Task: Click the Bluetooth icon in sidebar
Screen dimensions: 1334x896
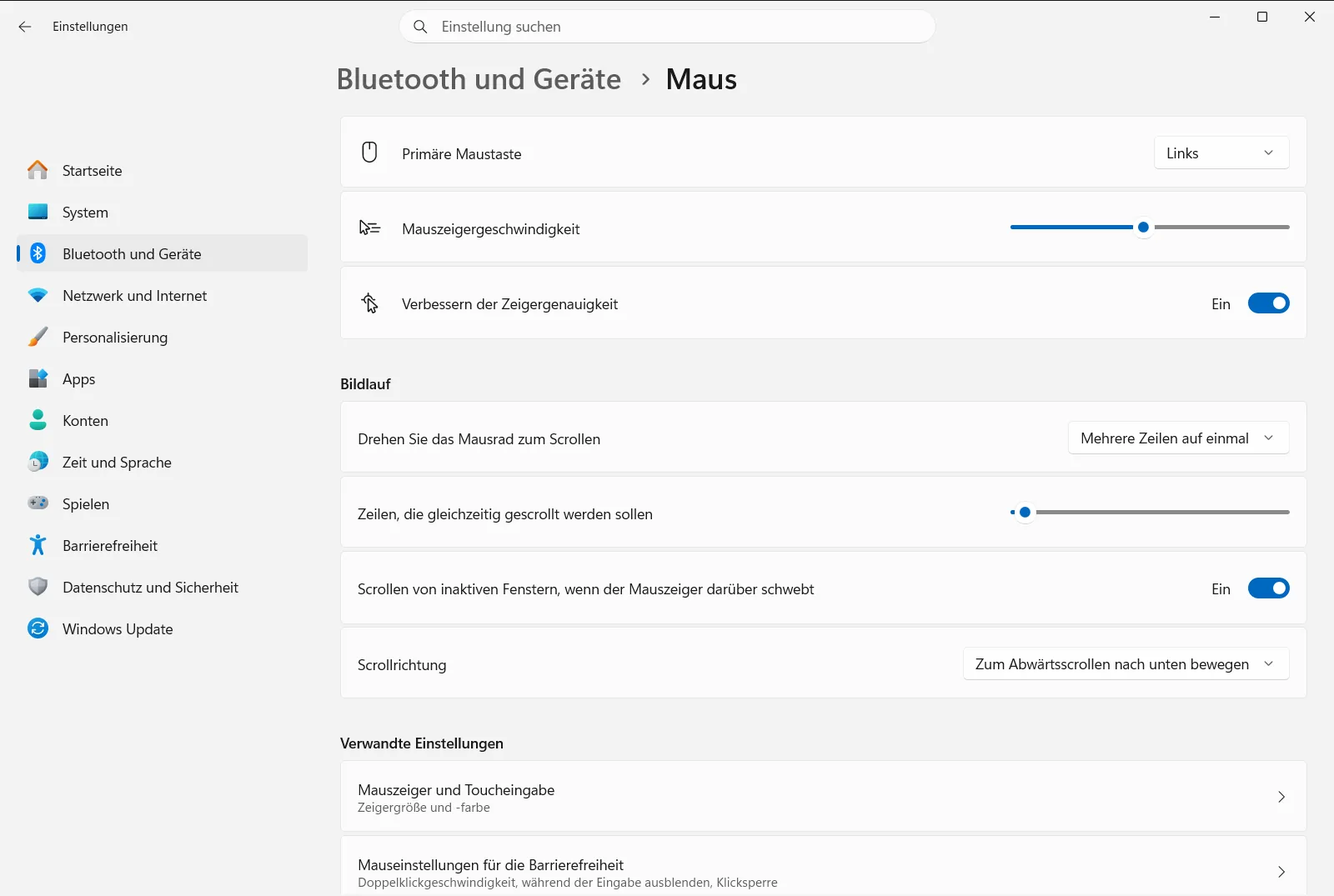Action: click(38, 253)
